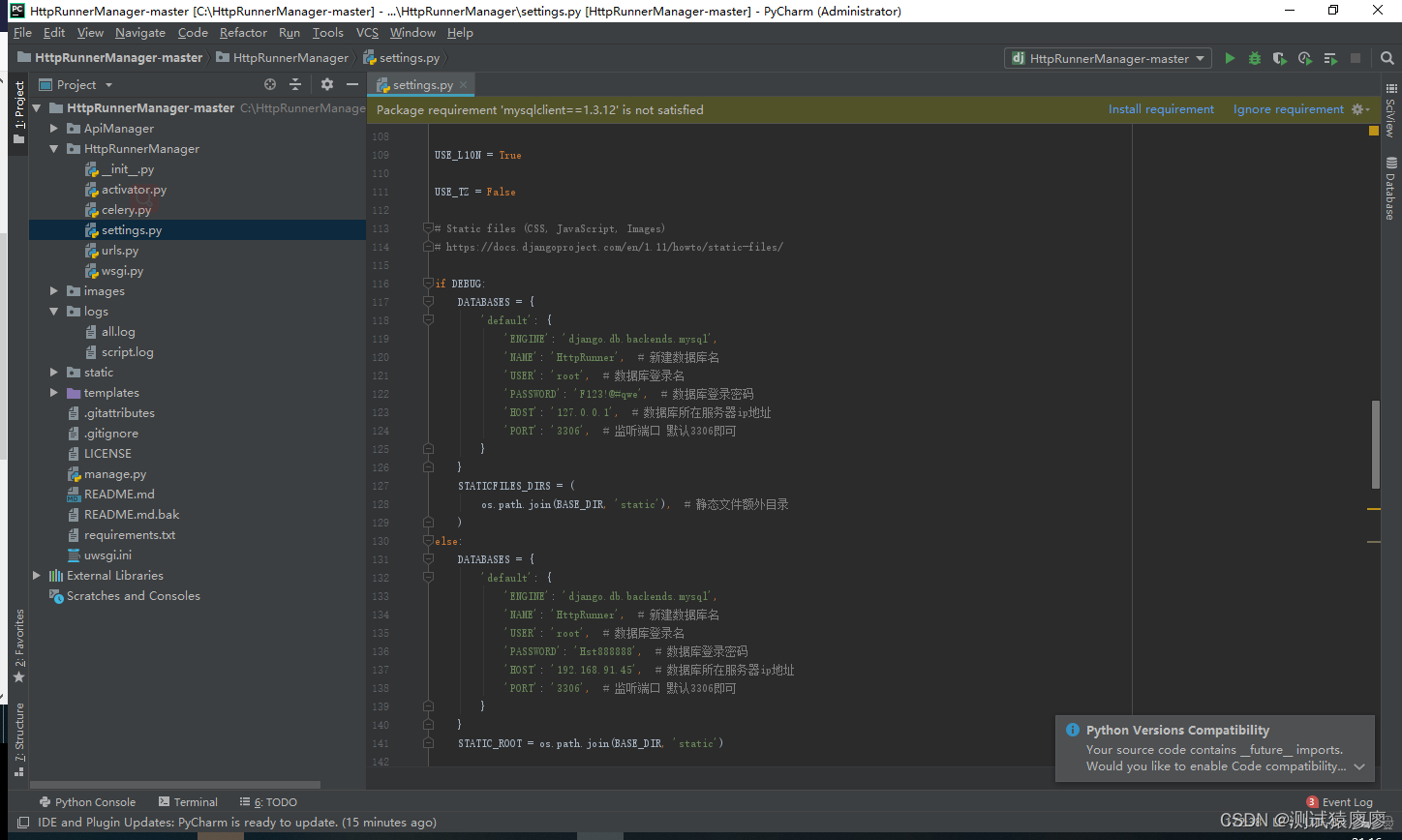
Task: Run with coverage
Action: click(1279, 58)
